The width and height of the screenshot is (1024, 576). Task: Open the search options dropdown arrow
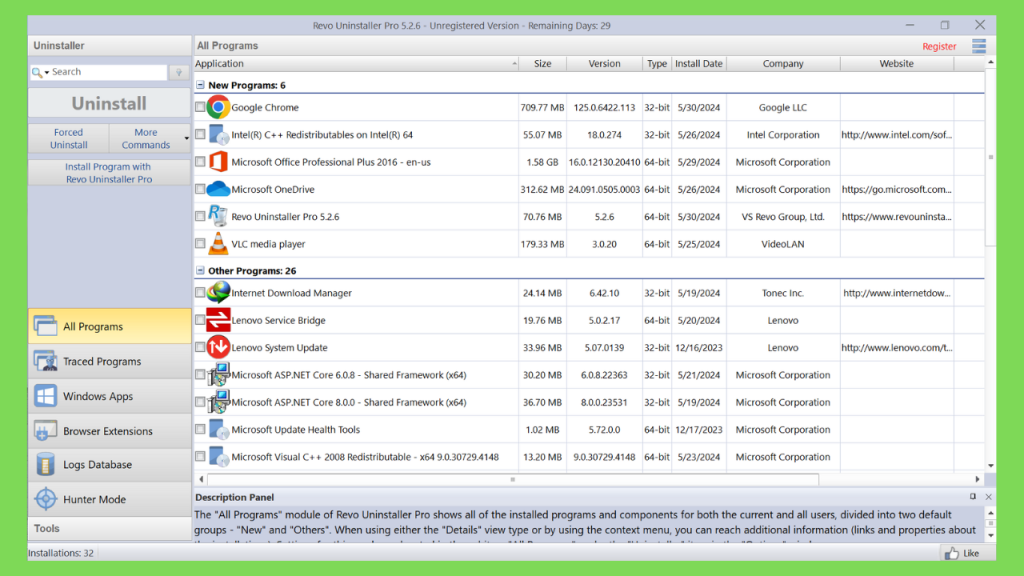[x=47, y=72]
